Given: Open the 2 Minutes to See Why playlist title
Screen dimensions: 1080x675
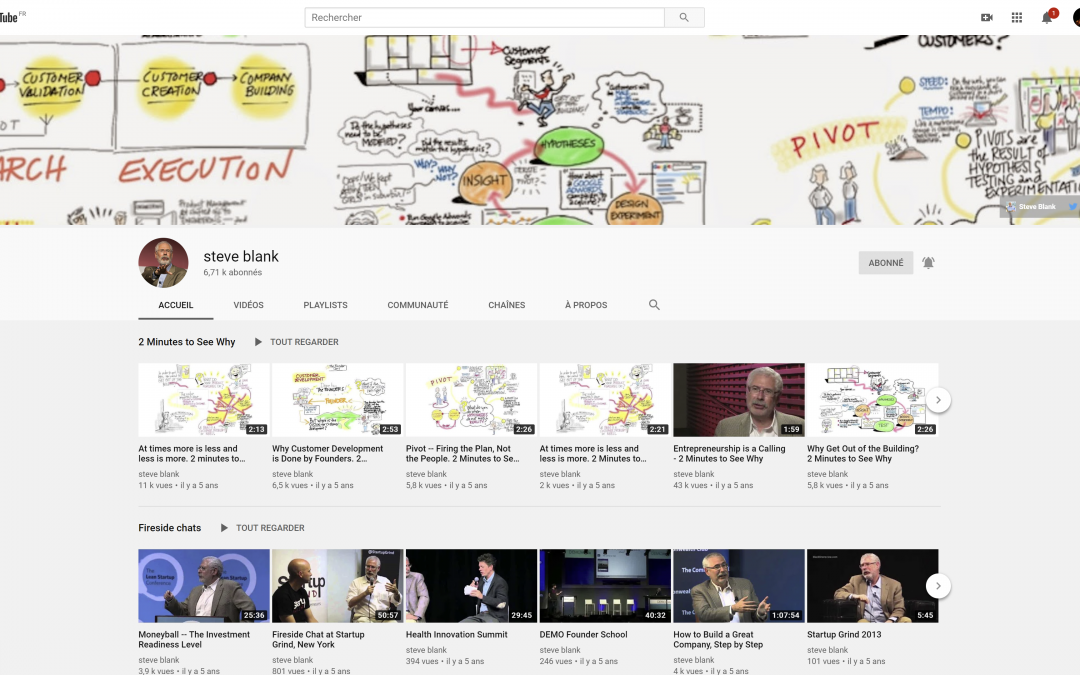Looking at the screenshot, I should (187, 342).
